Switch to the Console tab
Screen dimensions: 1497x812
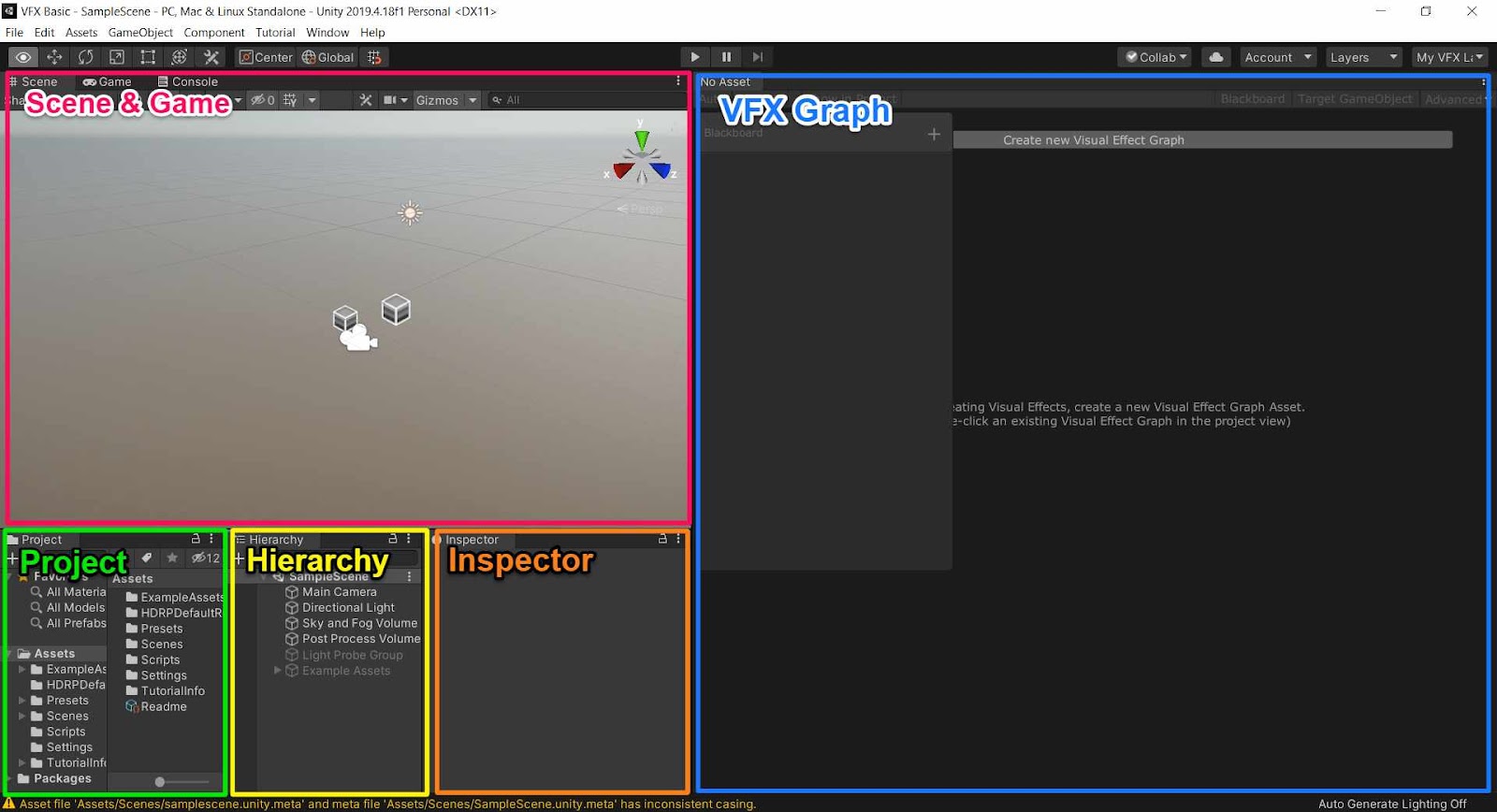coord(188,81)
